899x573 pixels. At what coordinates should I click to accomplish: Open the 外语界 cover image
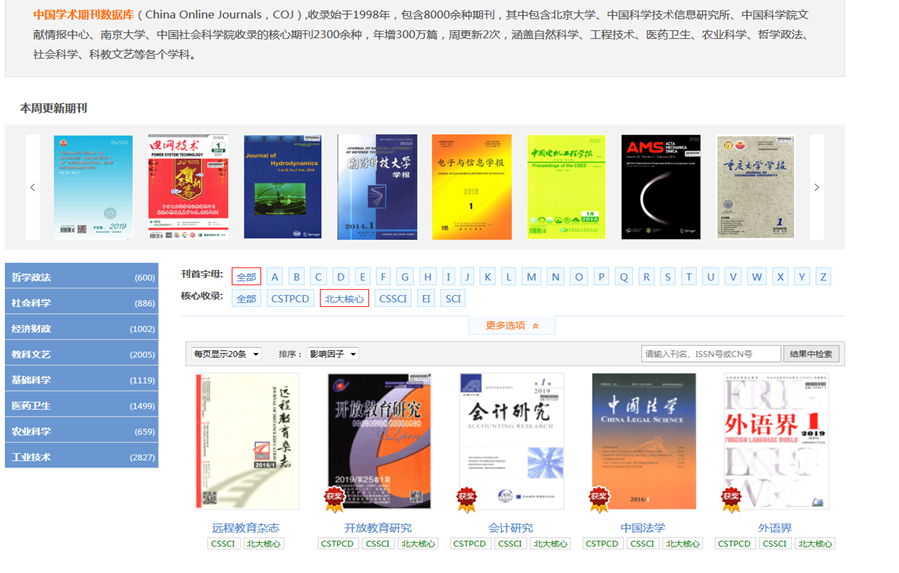pyautogui.click(x=776, y=441)
